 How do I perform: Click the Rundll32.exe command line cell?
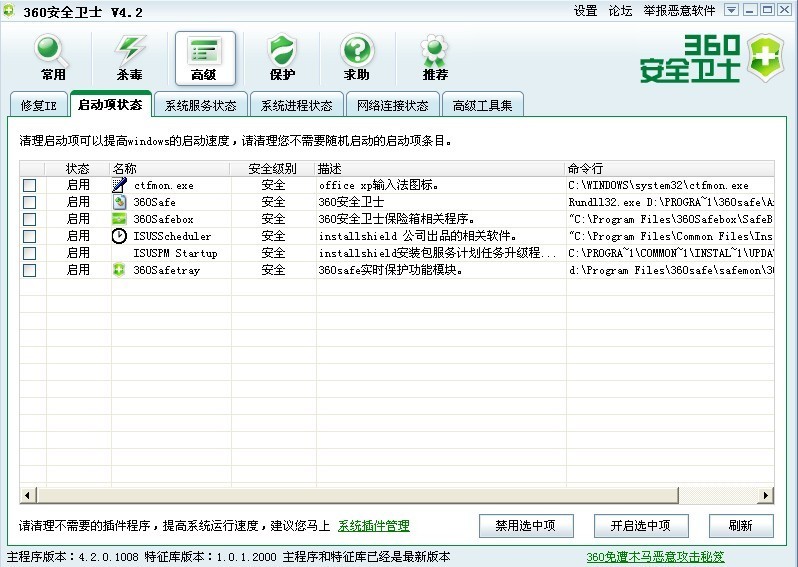pyautogui.click(x=671, y=202)
